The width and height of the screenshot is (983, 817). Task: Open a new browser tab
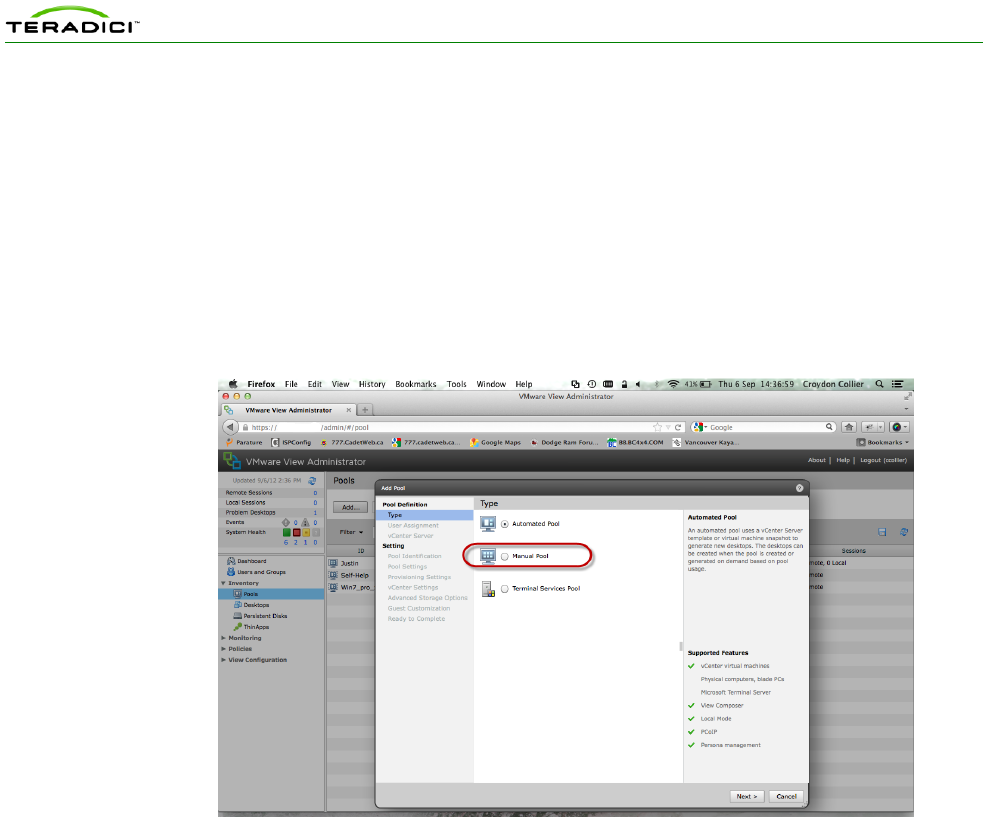click(365, 410)
